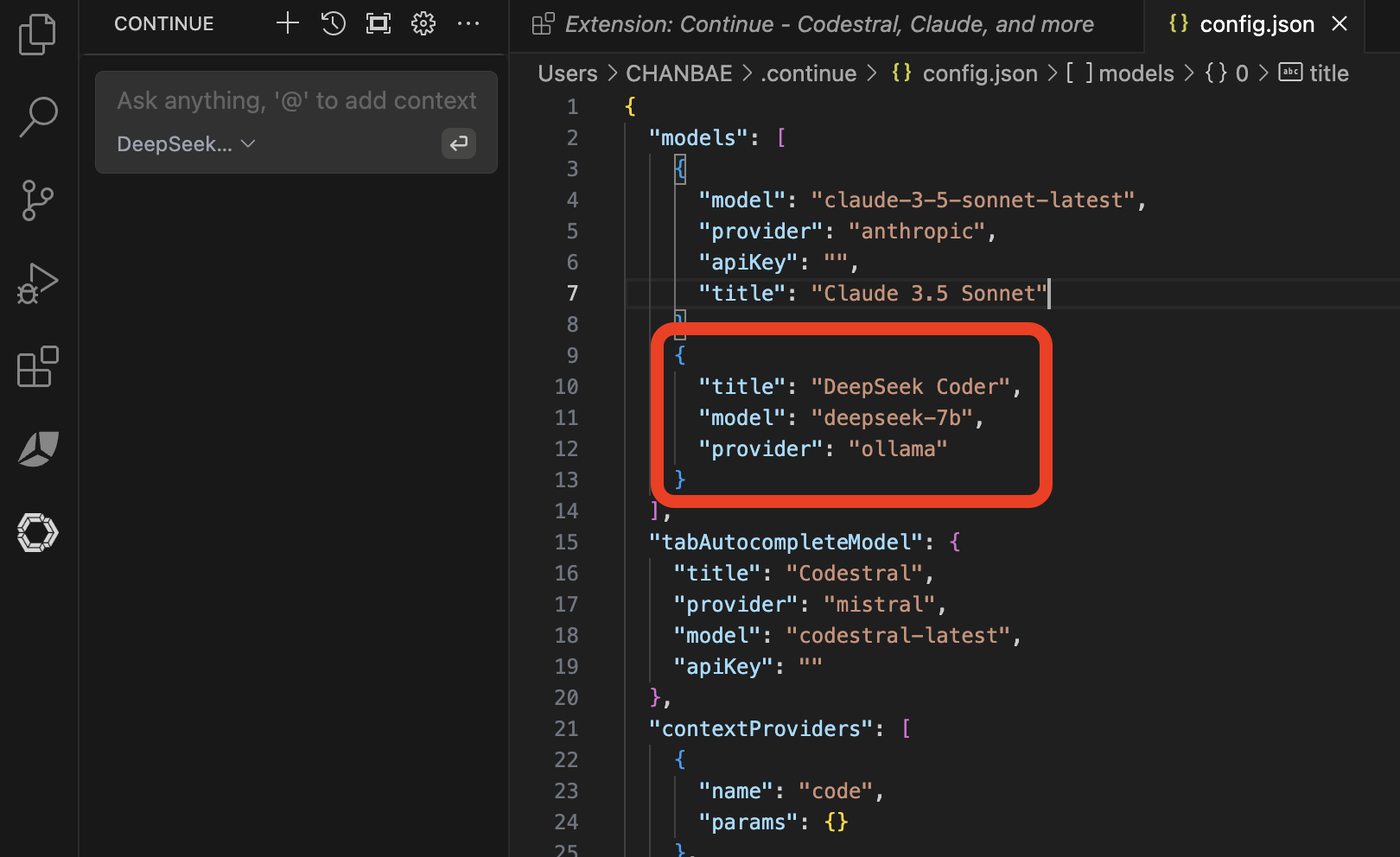
Task: Click the "mistral" provider value
Action: click(880, 604)
